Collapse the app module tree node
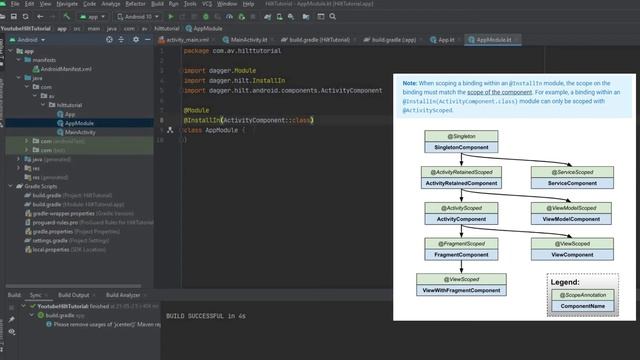This screenshot has height=360, width=640. pyautogui.click(x=11, y=51)
